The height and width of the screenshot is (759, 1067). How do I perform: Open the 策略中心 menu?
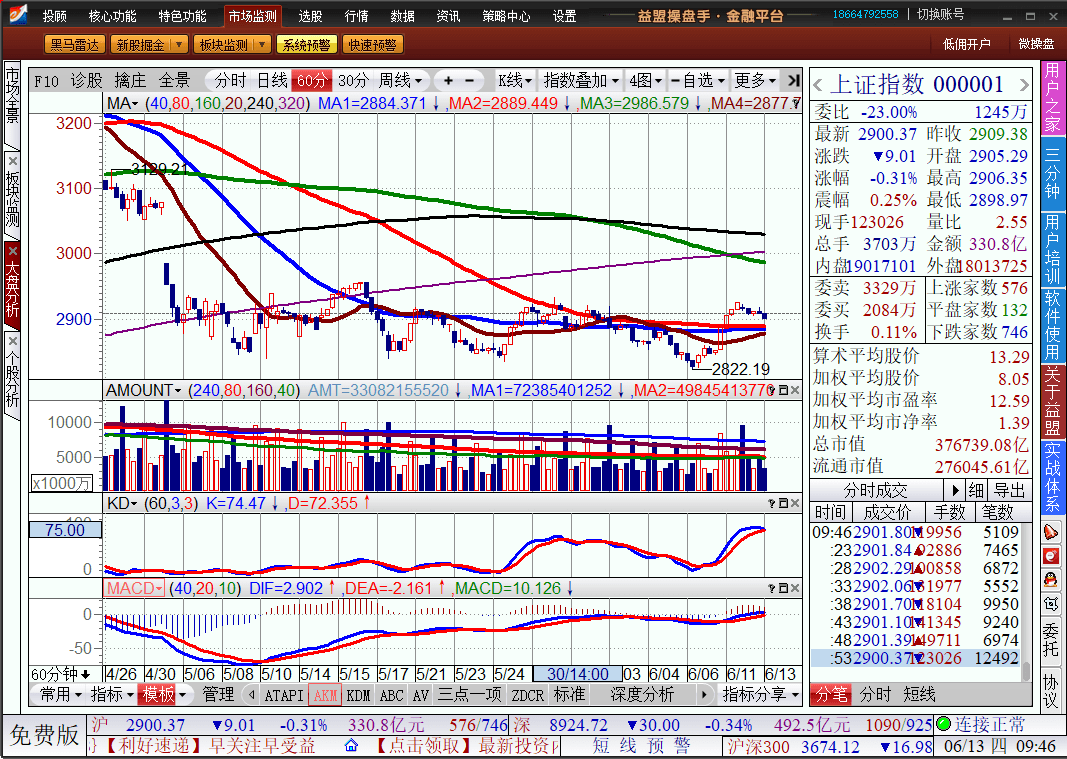tap(506, 16)
